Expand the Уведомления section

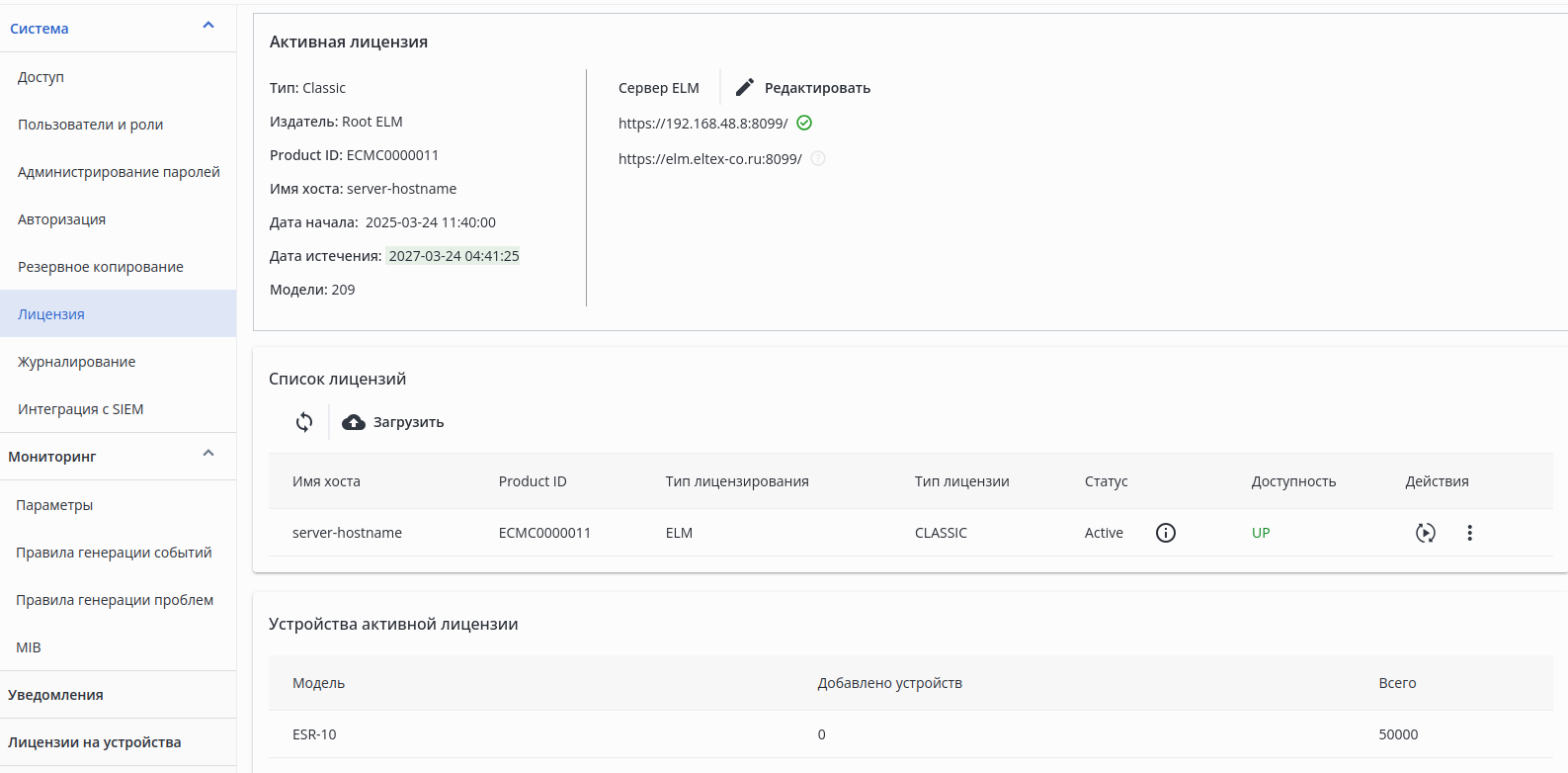point(56,695)
